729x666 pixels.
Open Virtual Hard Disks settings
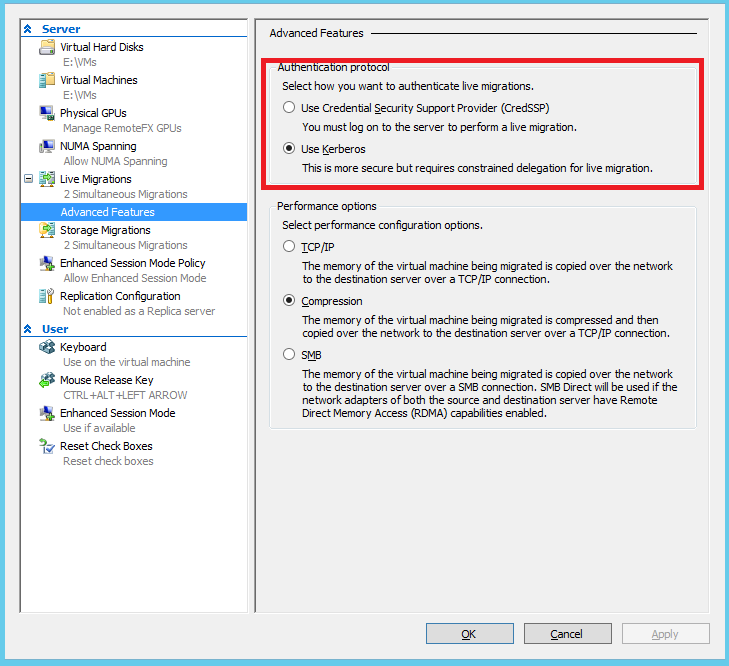pyautogui.click(x=101, y=47)
